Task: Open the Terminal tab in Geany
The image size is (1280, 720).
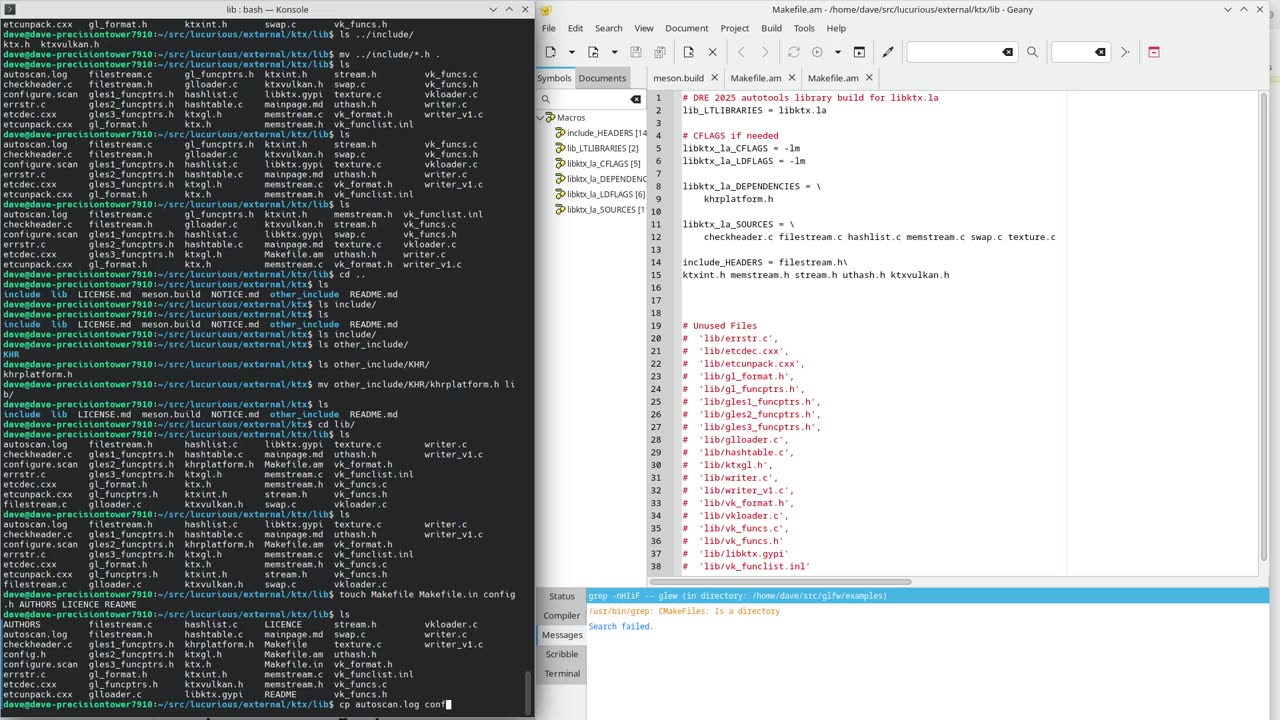Action: tap(562, 673)
